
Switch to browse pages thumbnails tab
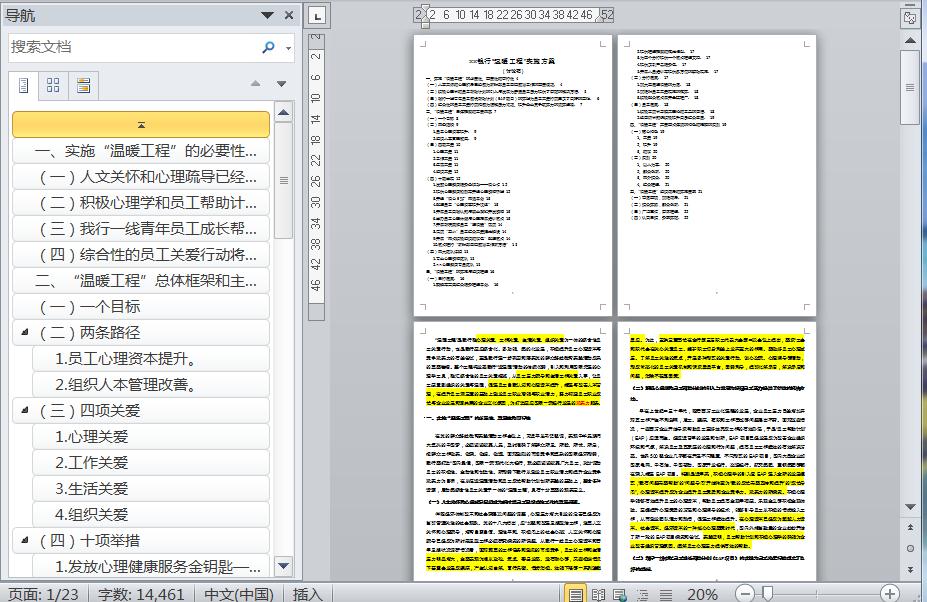pos(53,86)
